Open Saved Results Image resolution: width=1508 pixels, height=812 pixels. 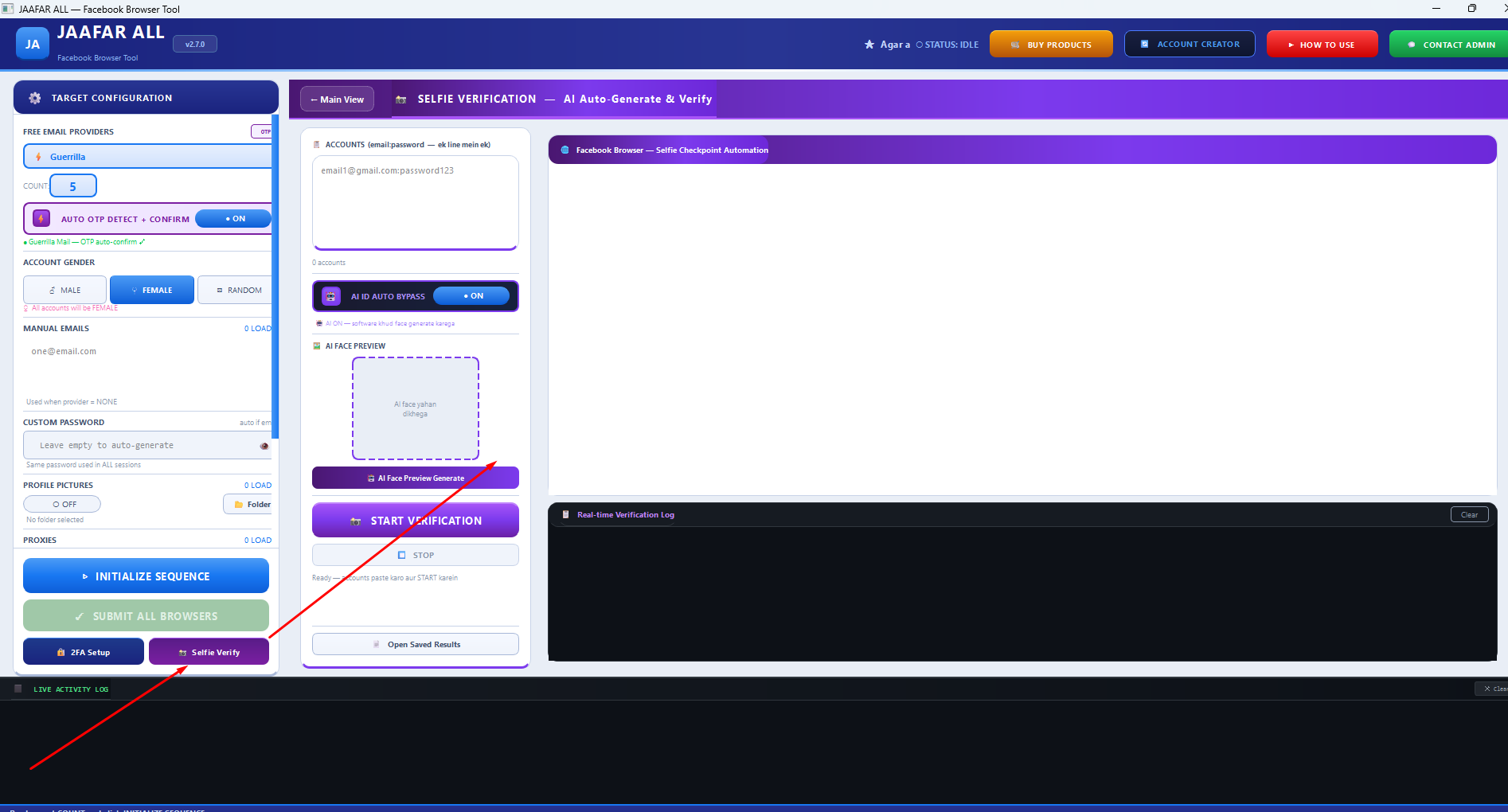(x=416, y=644)
